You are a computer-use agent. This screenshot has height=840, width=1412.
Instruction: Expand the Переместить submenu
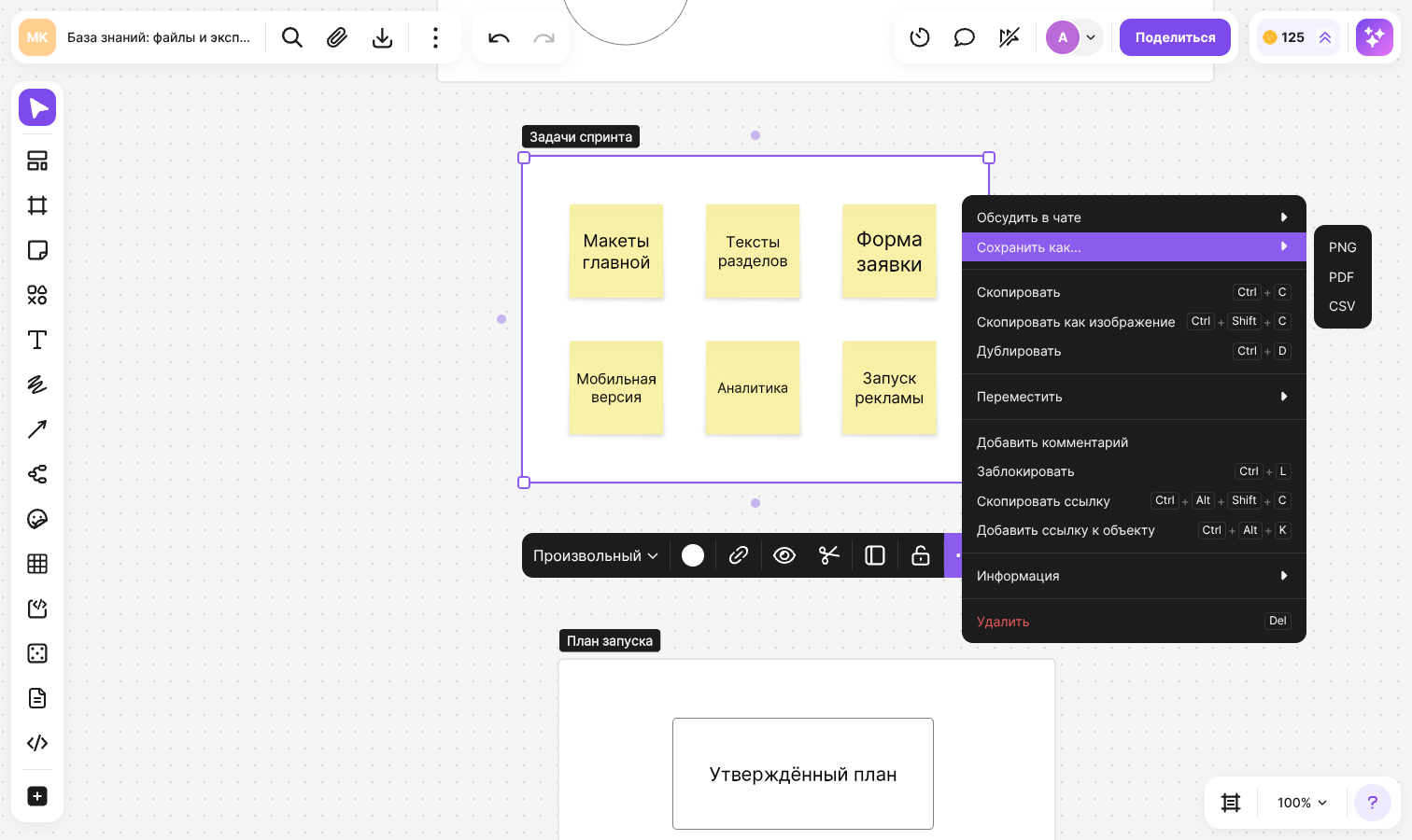tap(1134, 397)
